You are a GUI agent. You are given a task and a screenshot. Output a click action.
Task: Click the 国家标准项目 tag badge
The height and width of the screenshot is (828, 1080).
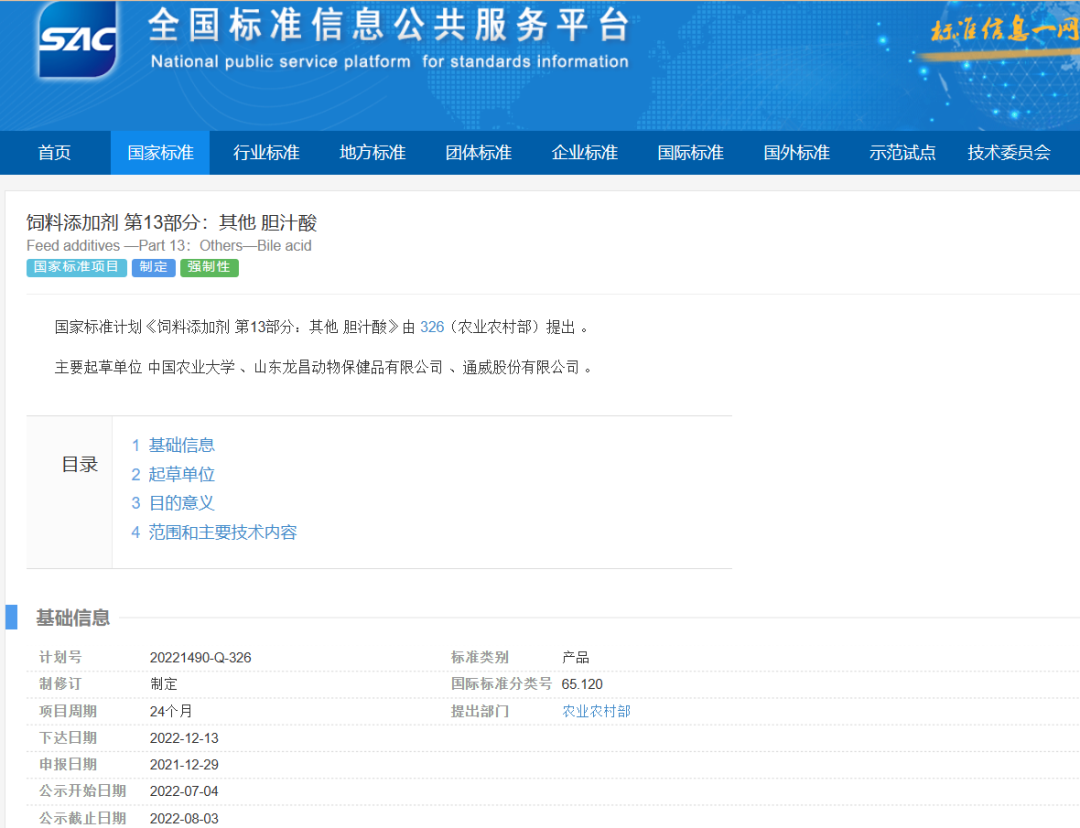pos(76,268)
